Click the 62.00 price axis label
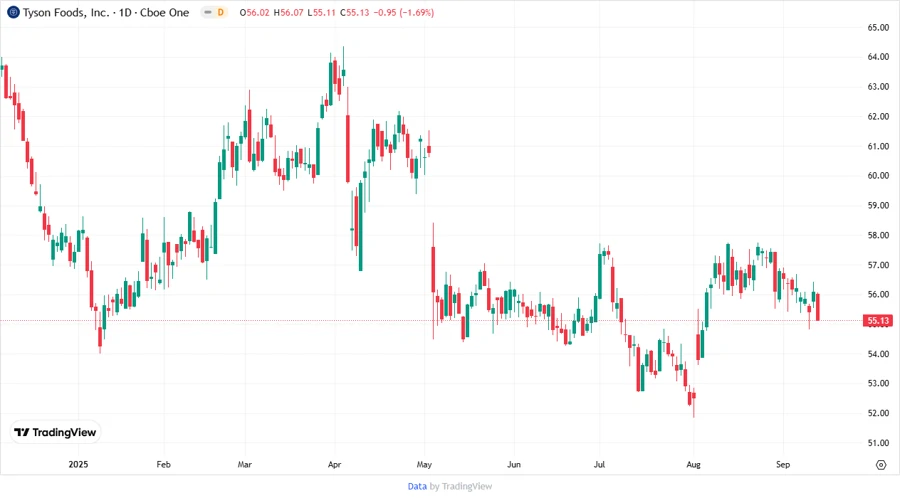The image size is (900, 498). click(x=878, y=116)
